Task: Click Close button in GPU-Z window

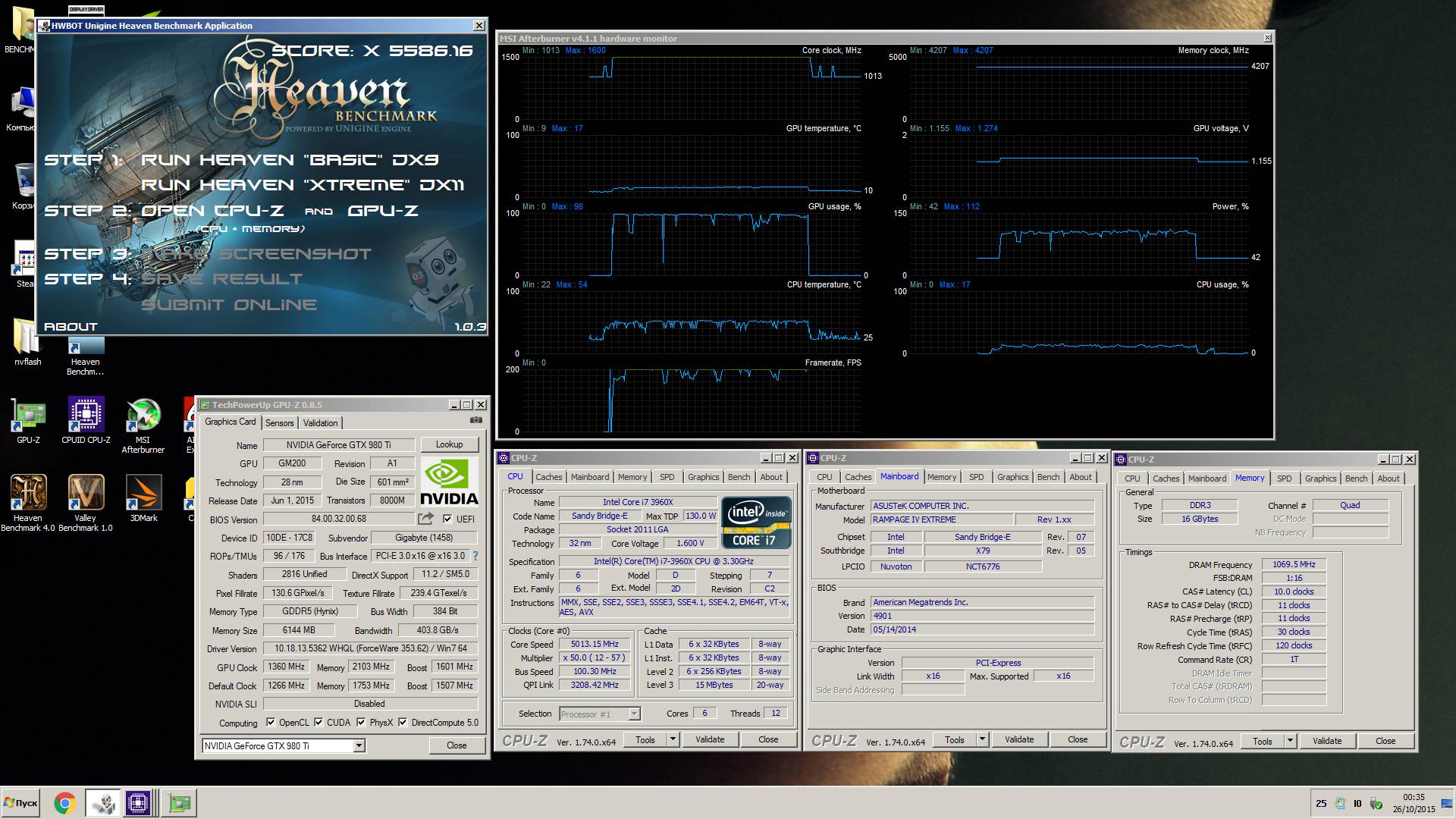Action: [457, 745]
